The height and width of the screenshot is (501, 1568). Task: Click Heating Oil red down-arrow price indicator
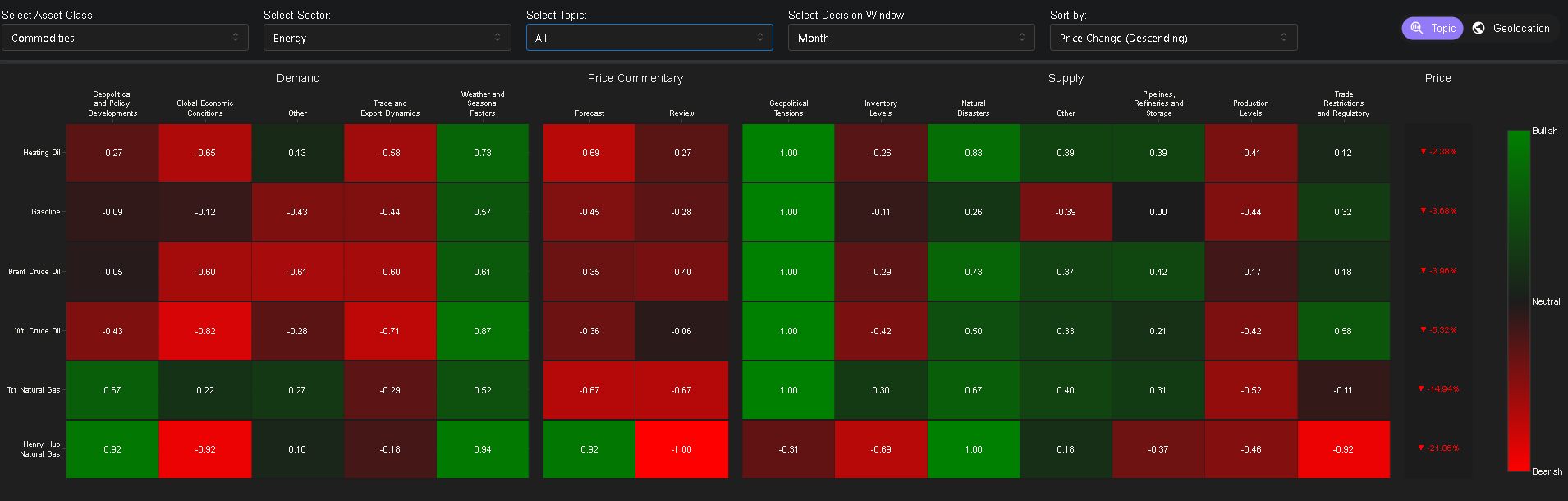pyautogui.click(x=1424, y=152)
